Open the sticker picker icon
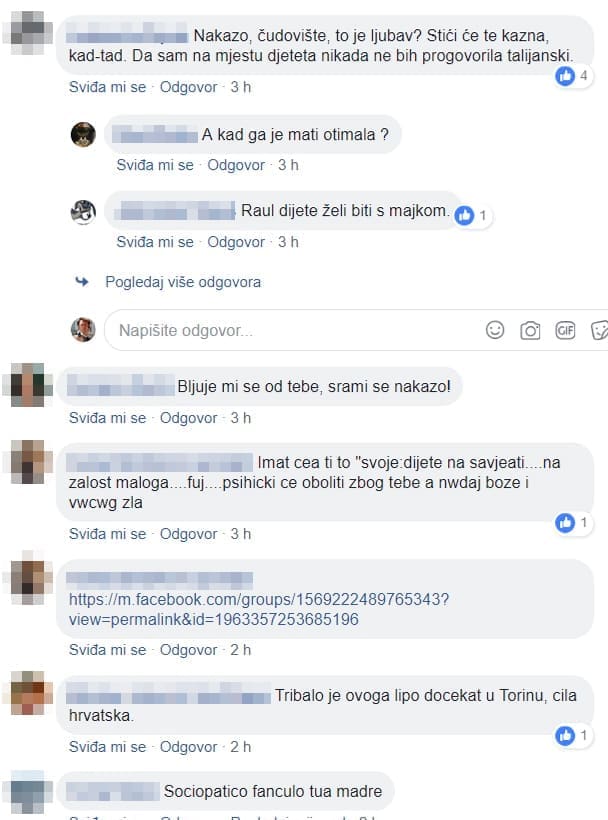This screenshot has height=820, width=608. click(x=599, y=330)
